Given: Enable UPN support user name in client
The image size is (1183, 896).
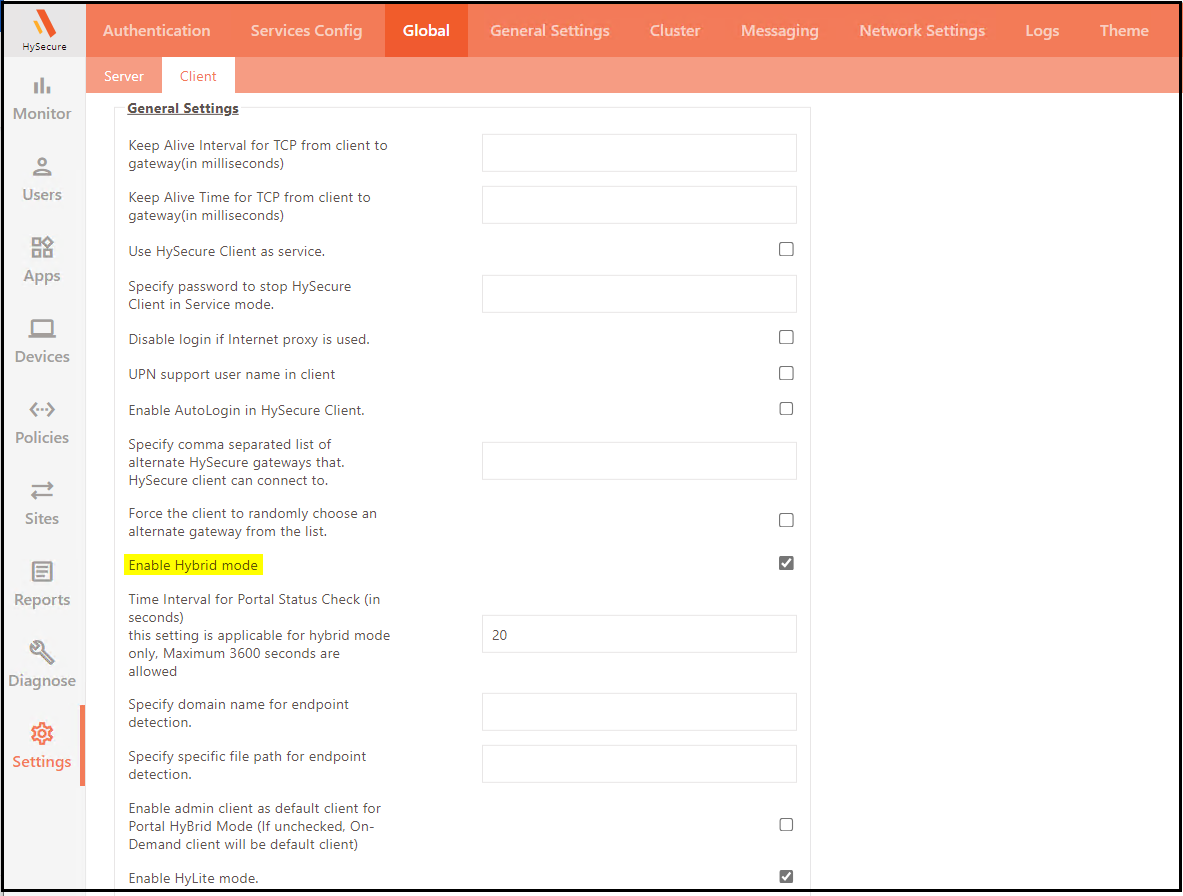Looking at the screenshot, I should [786, 373].
